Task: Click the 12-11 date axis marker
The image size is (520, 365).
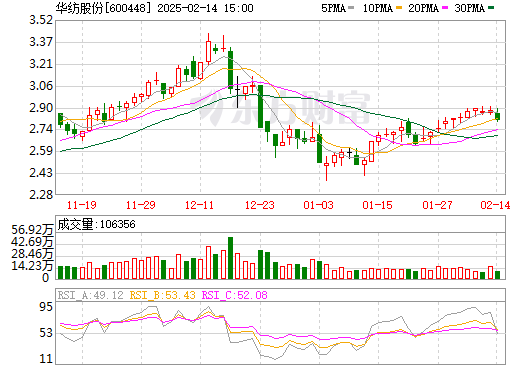Action: (199, 205)
